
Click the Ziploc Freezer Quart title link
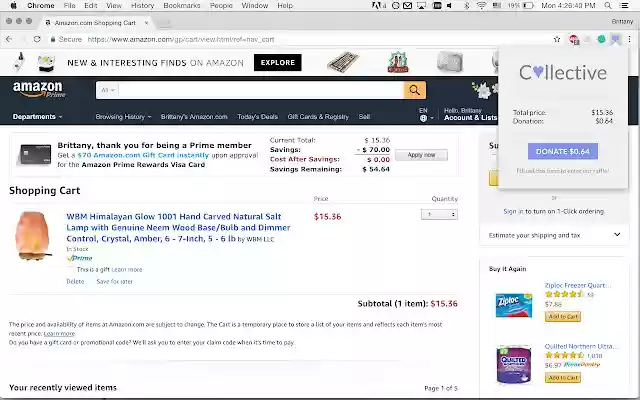pos(578,285)
